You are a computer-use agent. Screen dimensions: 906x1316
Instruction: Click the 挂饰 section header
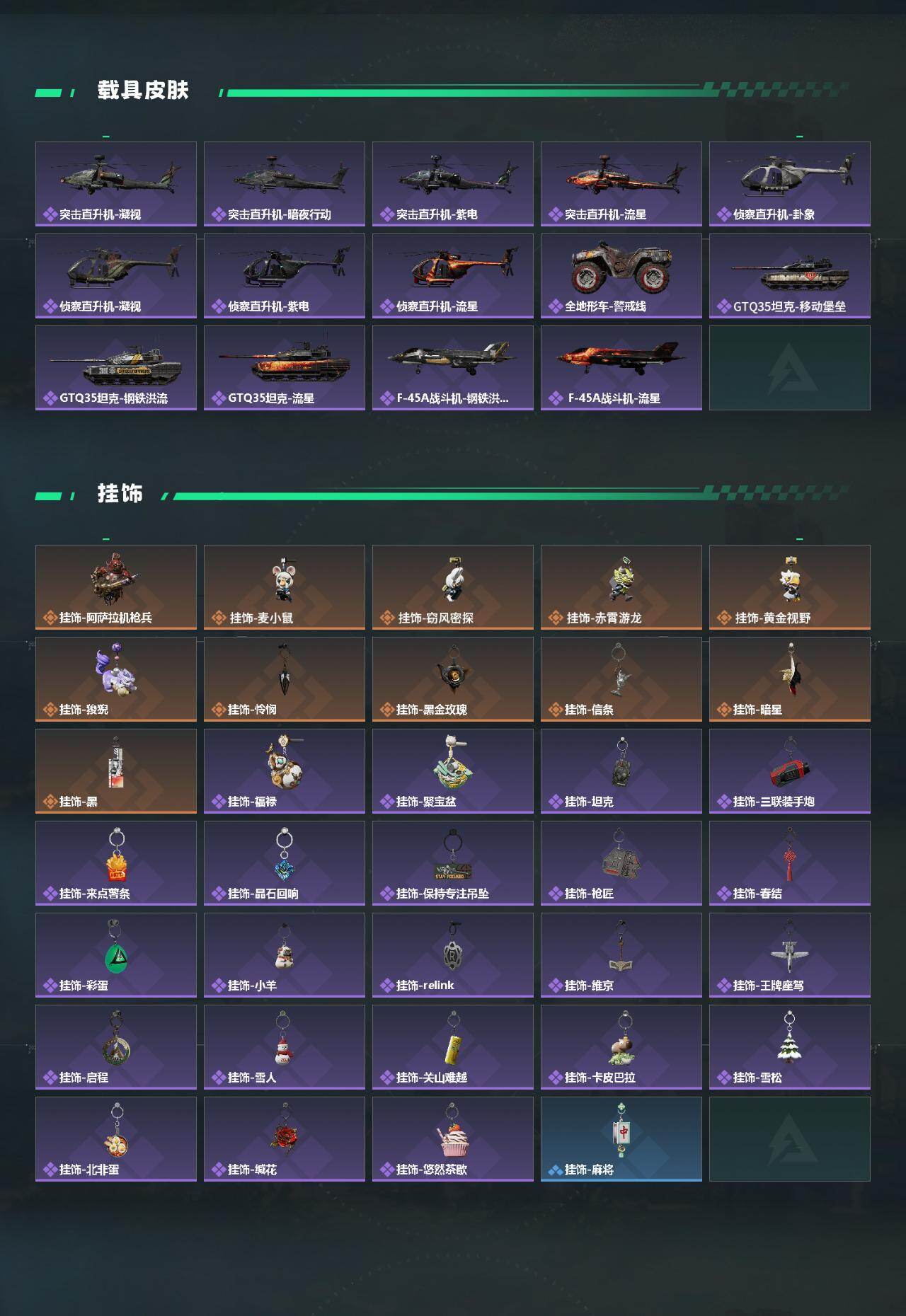coord(120,493)
